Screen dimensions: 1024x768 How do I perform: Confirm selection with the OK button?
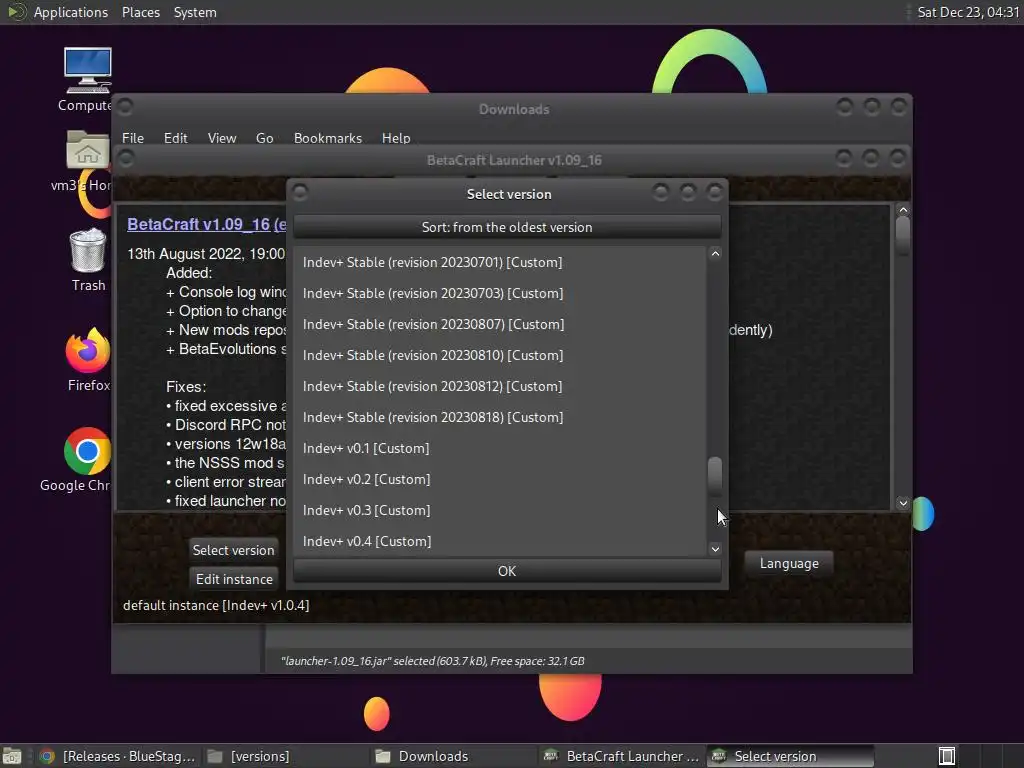(507, 571)
